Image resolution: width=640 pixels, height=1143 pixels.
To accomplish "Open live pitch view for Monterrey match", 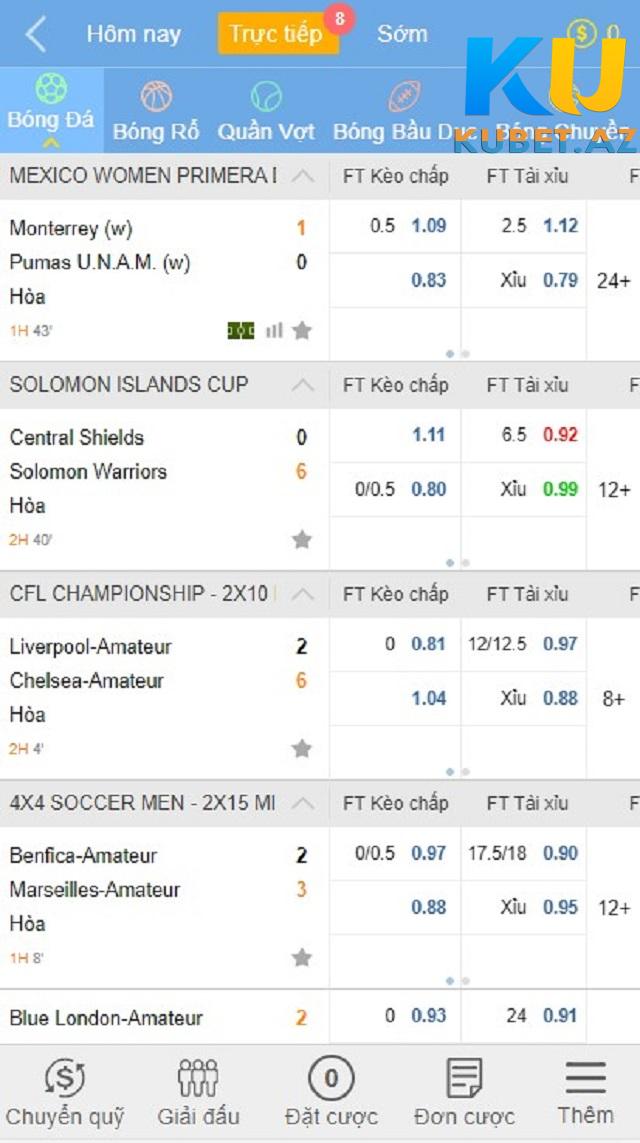I will 241,331.
